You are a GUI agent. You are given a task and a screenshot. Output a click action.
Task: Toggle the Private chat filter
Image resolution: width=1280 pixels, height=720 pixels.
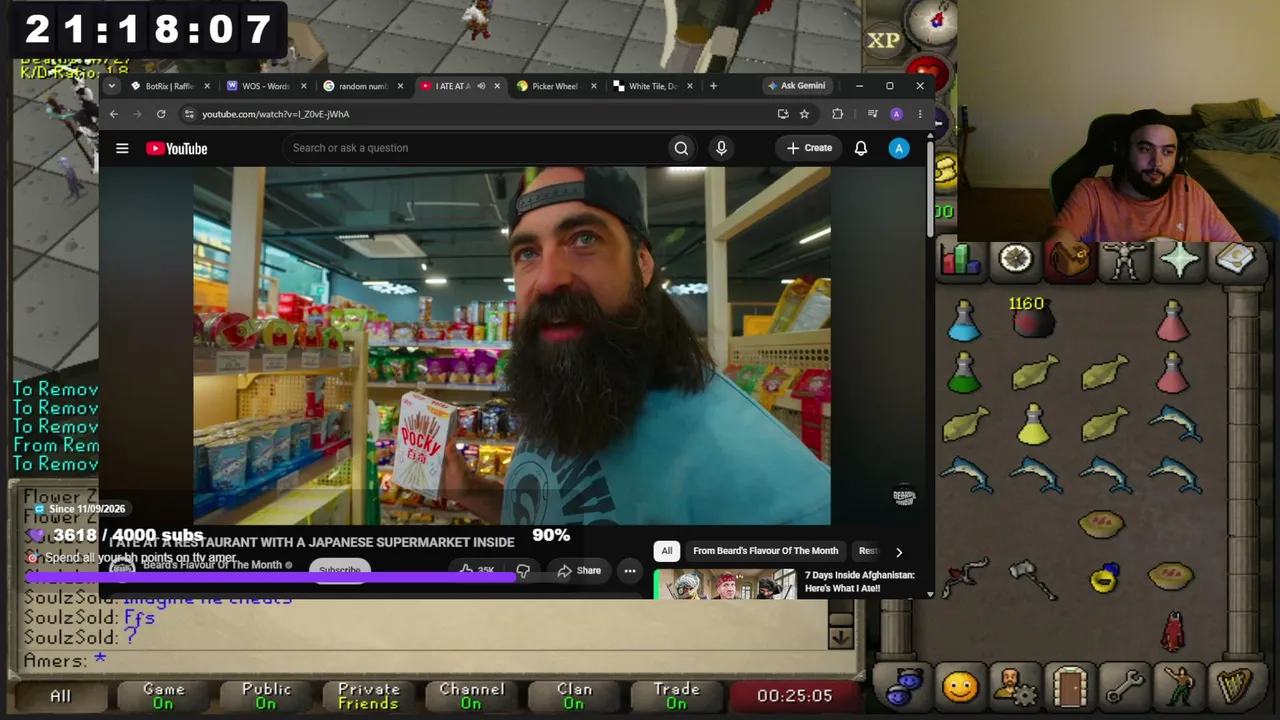369,696
